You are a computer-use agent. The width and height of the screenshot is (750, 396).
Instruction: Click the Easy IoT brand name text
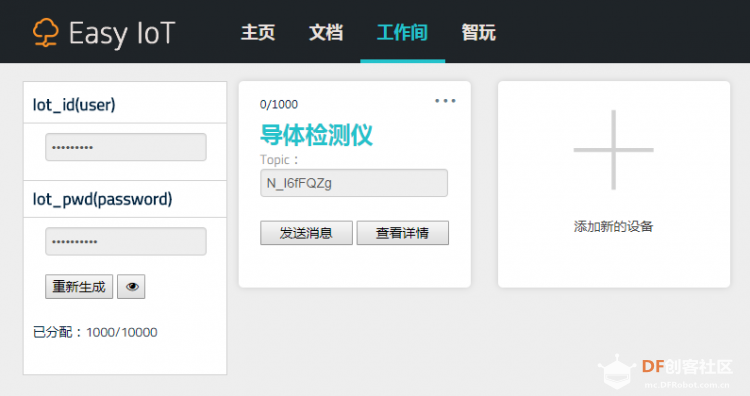click(122, 33)
